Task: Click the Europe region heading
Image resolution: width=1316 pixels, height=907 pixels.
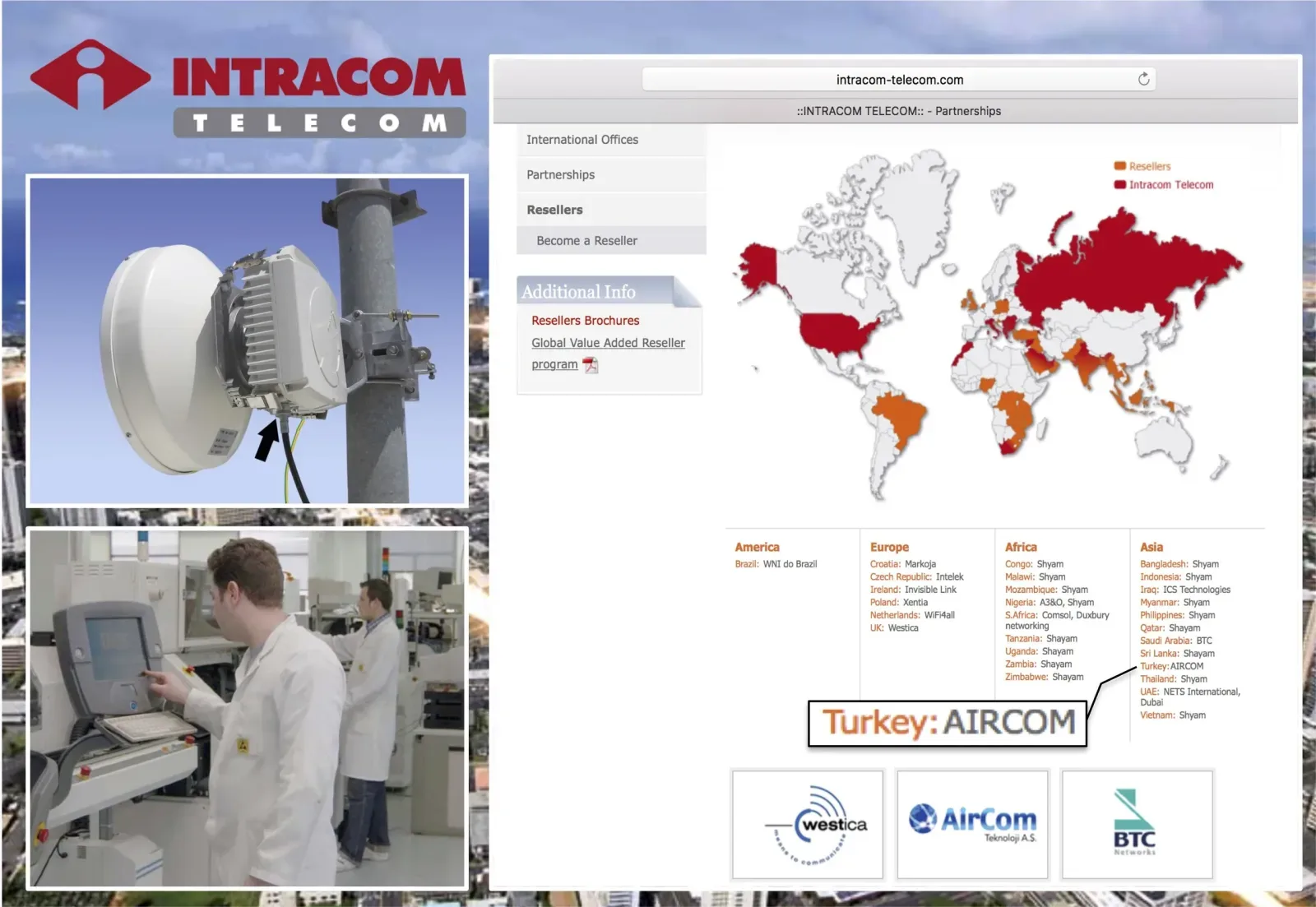Action: pos(889,547)
